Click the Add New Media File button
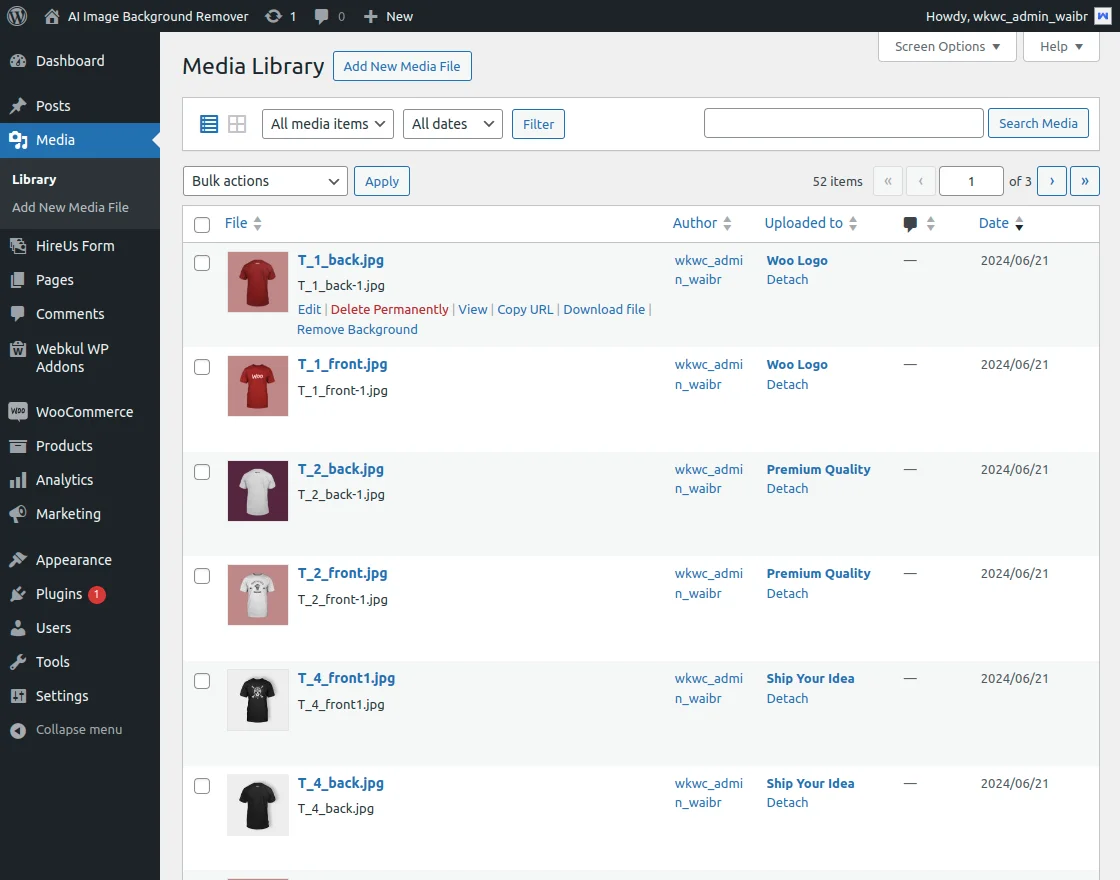1120x880 pixels. pyautogui.click(x=402, y=67)
